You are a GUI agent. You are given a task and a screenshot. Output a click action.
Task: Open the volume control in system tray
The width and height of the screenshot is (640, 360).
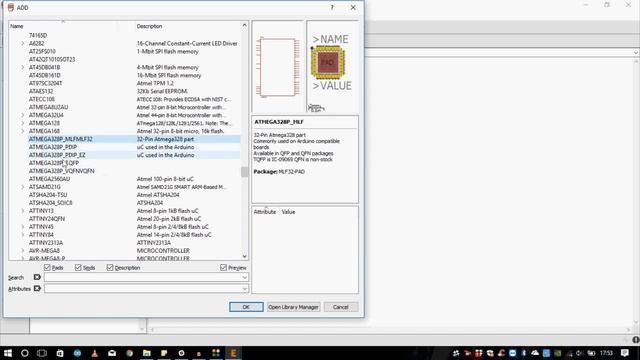pyautogui.click(x=580, y=353)
